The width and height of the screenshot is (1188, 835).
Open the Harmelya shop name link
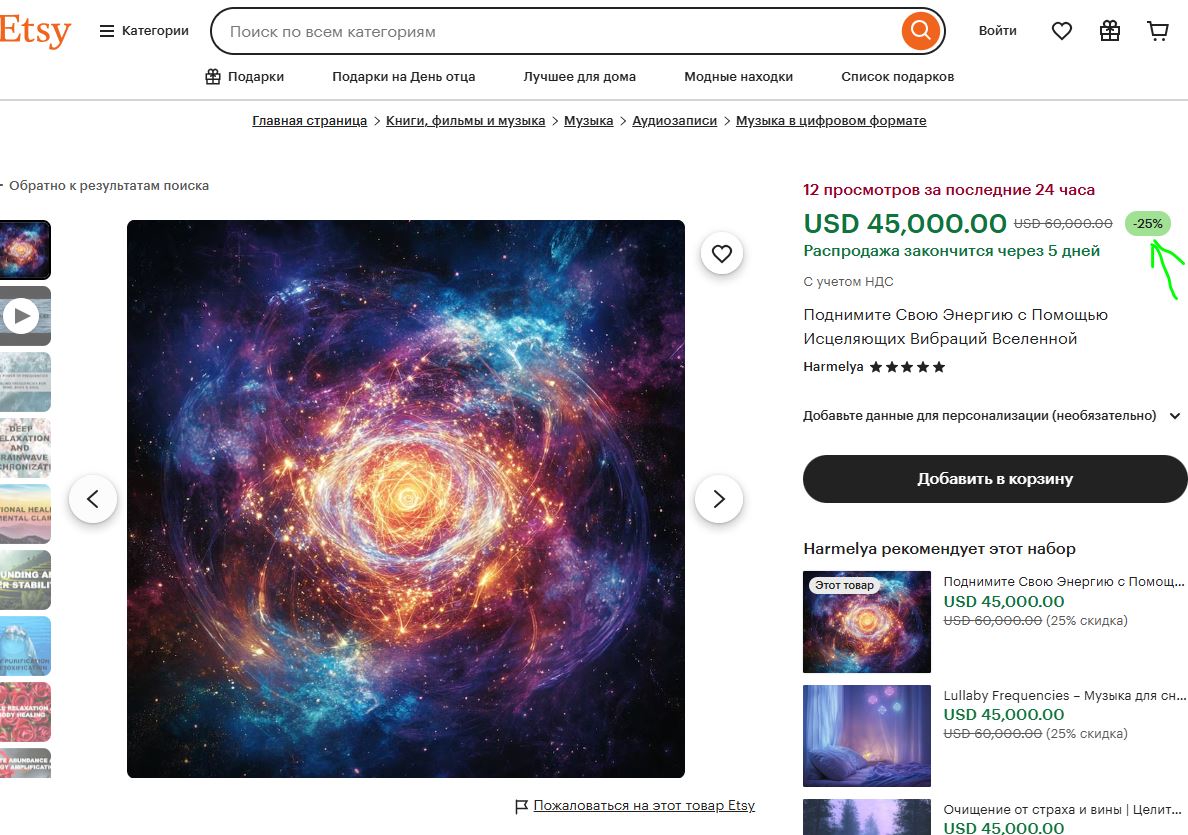(833, 367)
